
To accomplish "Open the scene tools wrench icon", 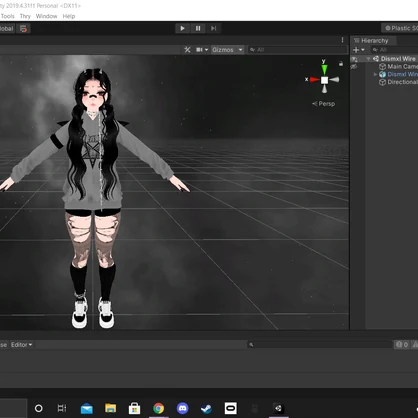I will [x=187, y=50].
